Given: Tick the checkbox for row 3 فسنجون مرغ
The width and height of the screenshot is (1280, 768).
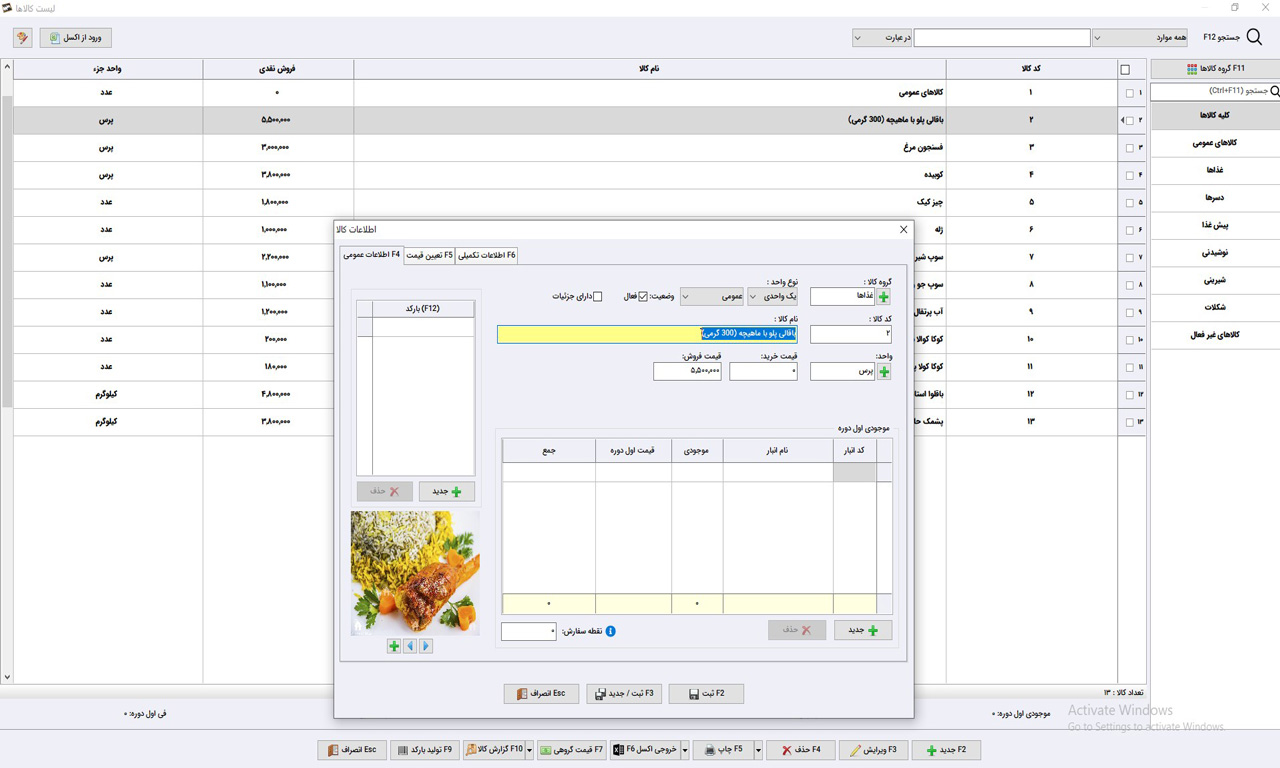Looking at the screenshot, I should (1130, 148).
